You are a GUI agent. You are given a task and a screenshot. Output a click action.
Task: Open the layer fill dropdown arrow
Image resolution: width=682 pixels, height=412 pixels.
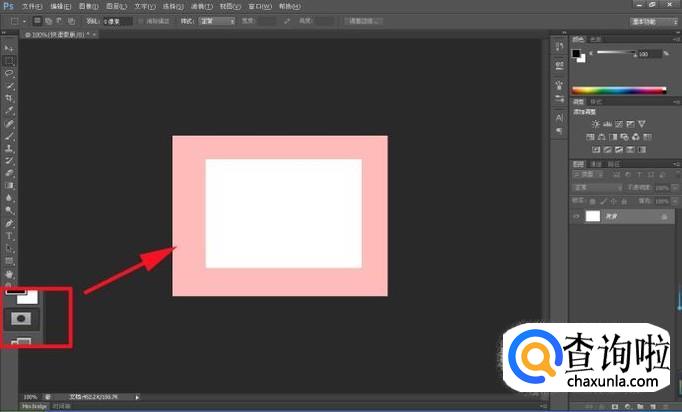coord(675,201)
